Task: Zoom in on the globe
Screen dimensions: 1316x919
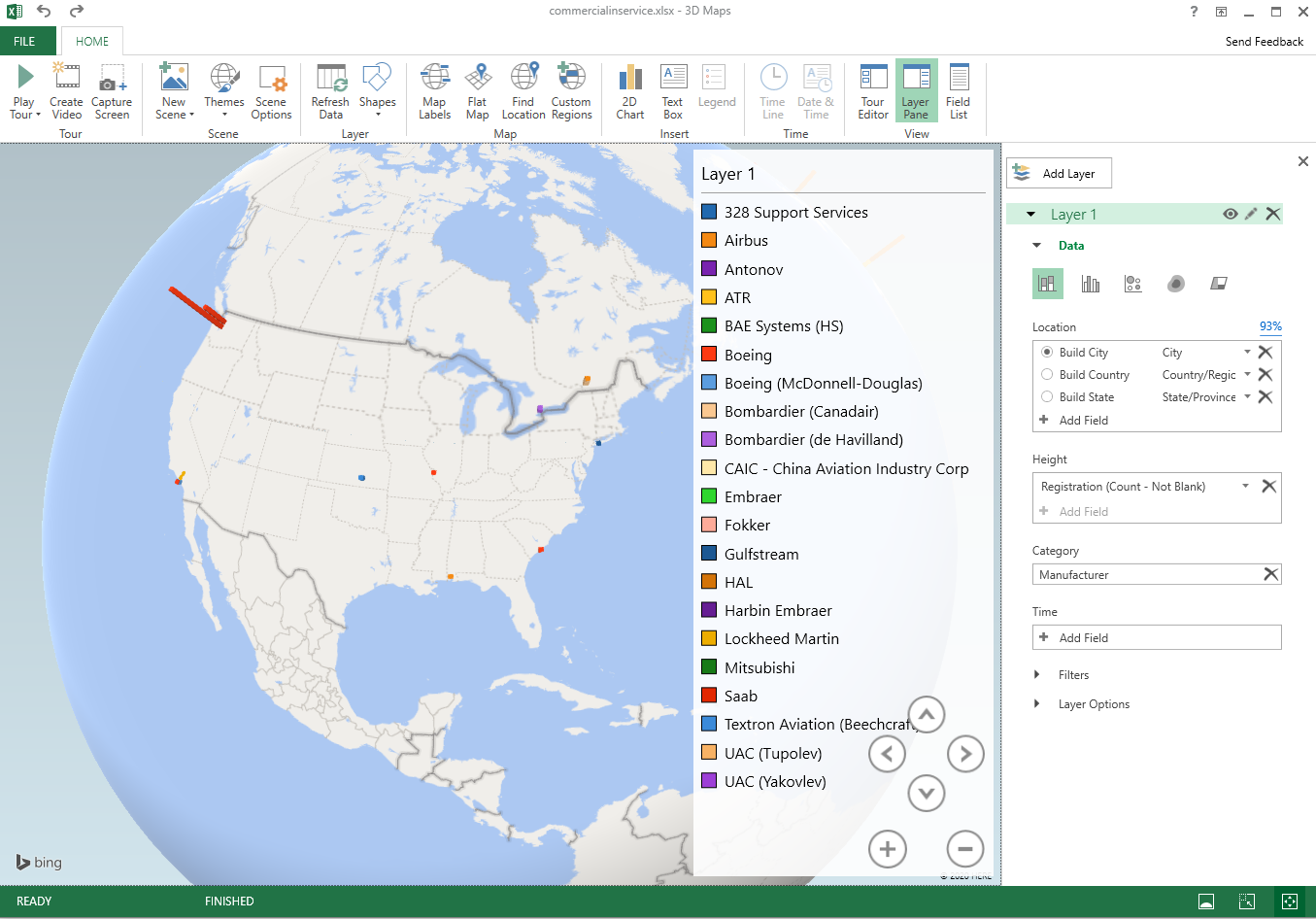Action: [887, 849]
